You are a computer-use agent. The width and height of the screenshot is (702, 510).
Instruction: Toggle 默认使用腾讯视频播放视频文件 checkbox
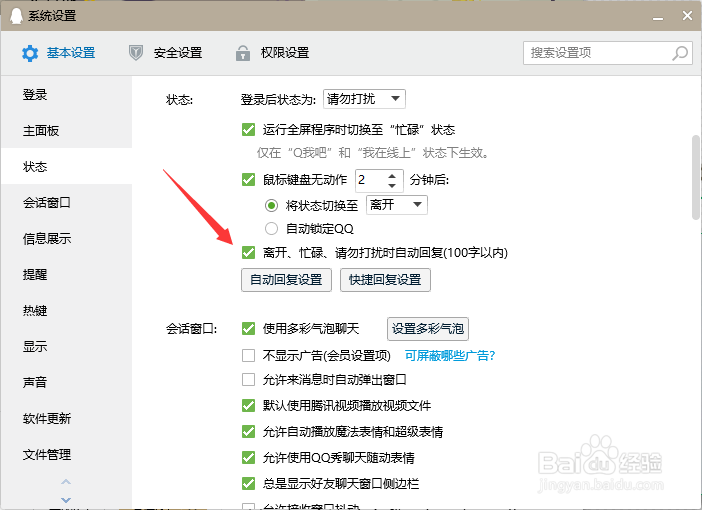point(248,405)
